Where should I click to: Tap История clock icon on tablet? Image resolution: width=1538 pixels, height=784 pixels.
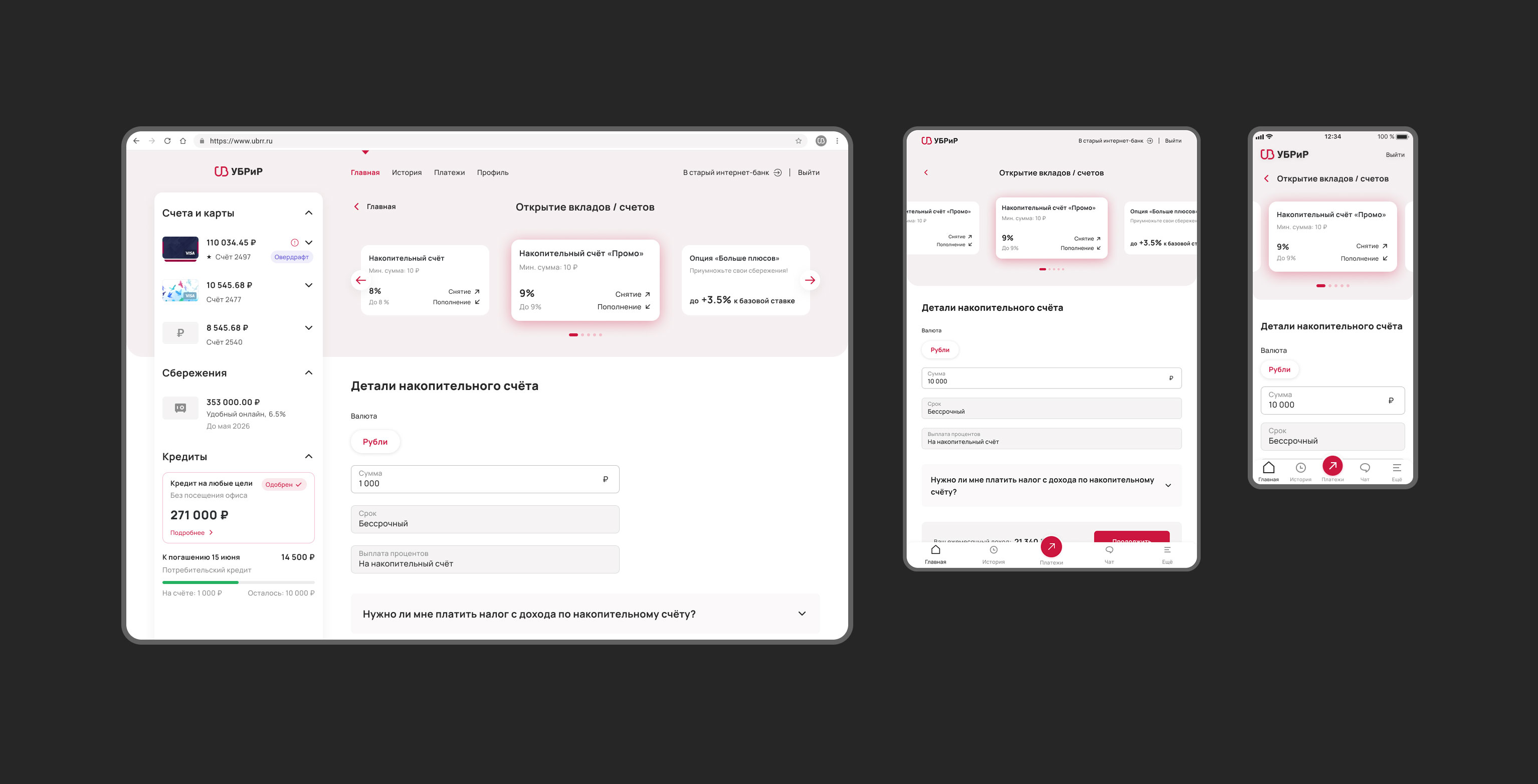[994, 550]
